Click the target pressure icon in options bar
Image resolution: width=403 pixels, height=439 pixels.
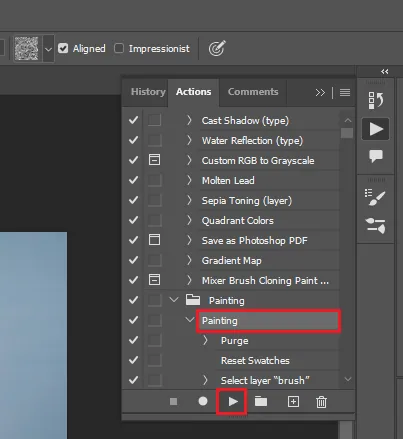[x=217, y=48]
